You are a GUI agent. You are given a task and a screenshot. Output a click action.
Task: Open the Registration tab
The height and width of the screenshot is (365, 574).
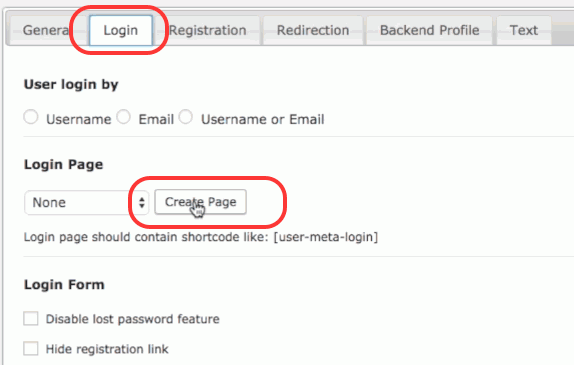click(208, 30)
